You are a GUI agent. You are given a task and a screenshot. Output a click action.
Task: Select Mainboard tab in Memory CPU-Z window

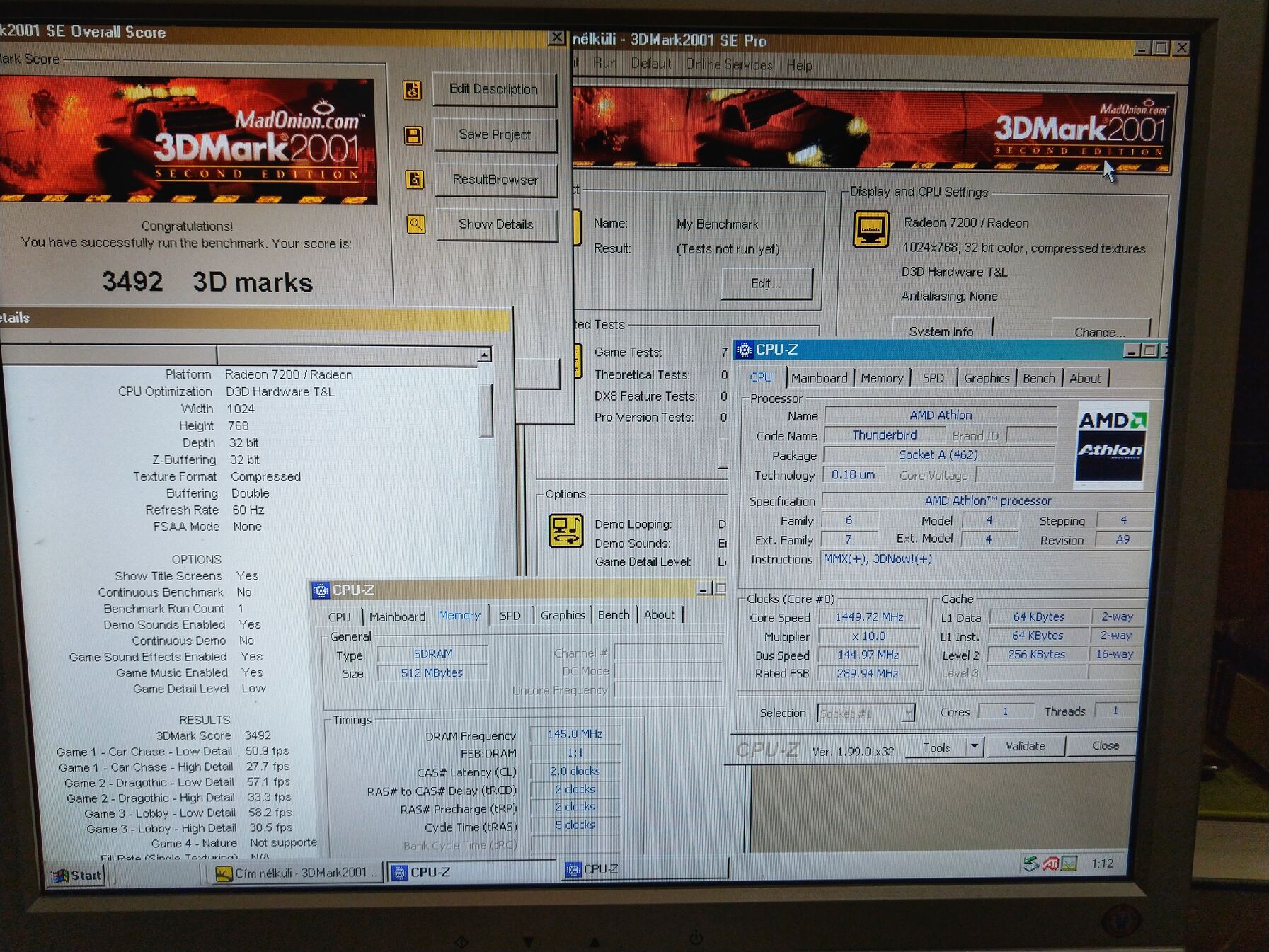tap(397, 616)
